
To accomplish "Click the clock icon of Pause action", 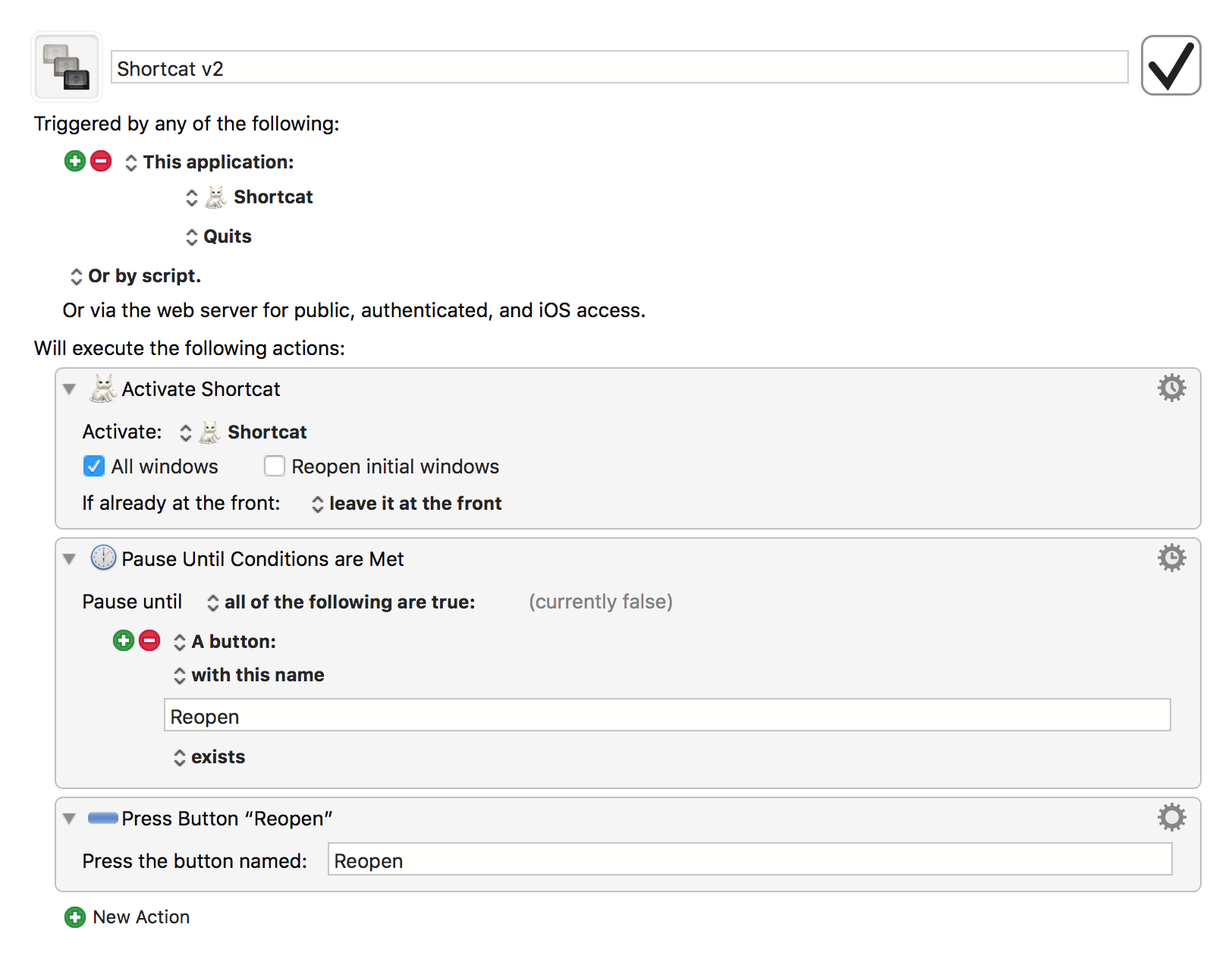I will click(x=103, y=558).
